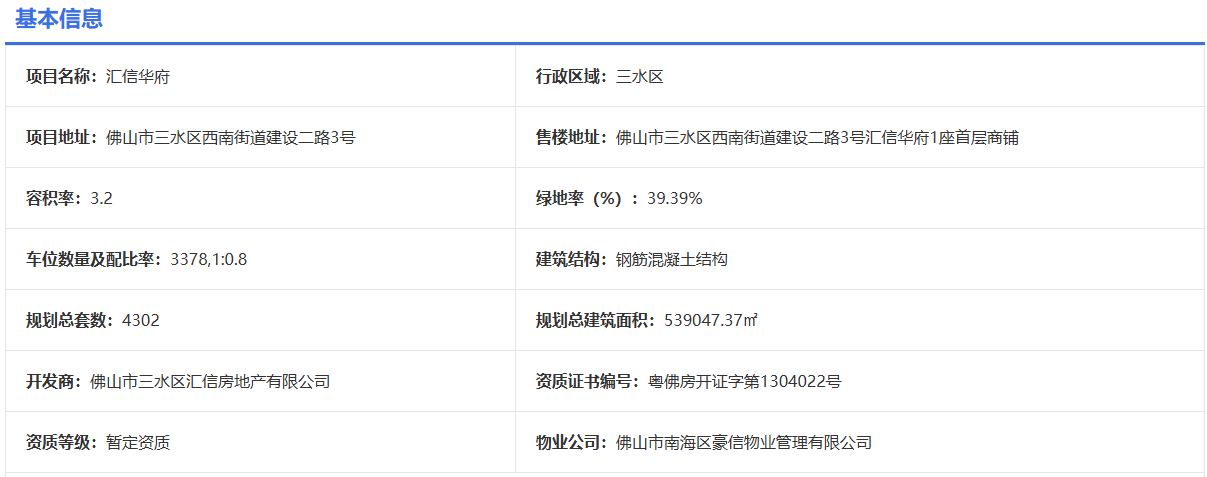Click the 资质等级 label

click(62, 442)
